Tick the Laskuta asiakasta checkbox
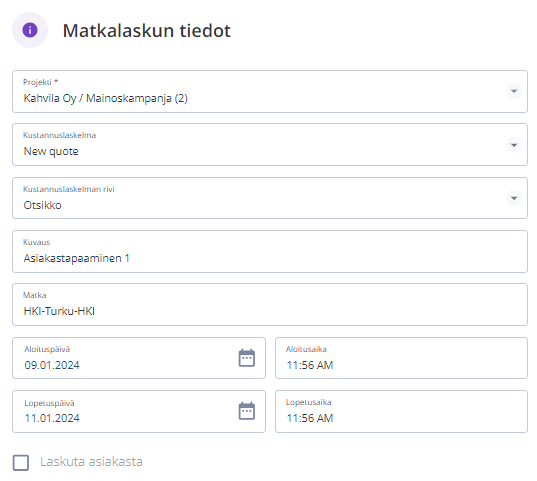Screen dimensions: 537x481 pos(21,462)
